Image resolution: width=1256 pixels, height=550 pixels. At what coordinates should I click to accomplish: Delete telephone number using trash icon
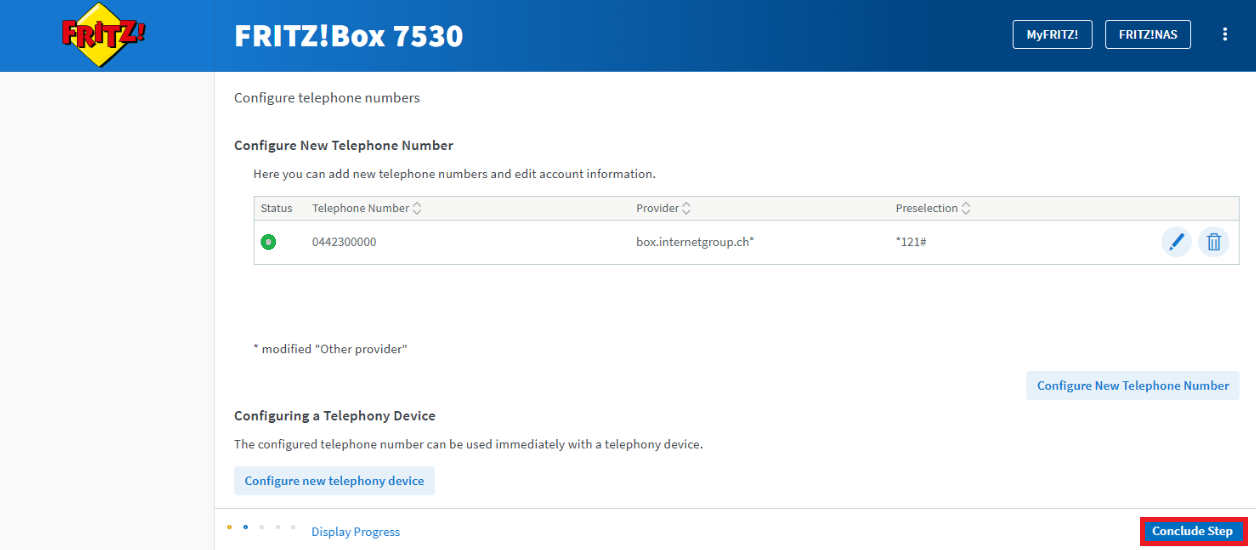tap(1214, 242)
